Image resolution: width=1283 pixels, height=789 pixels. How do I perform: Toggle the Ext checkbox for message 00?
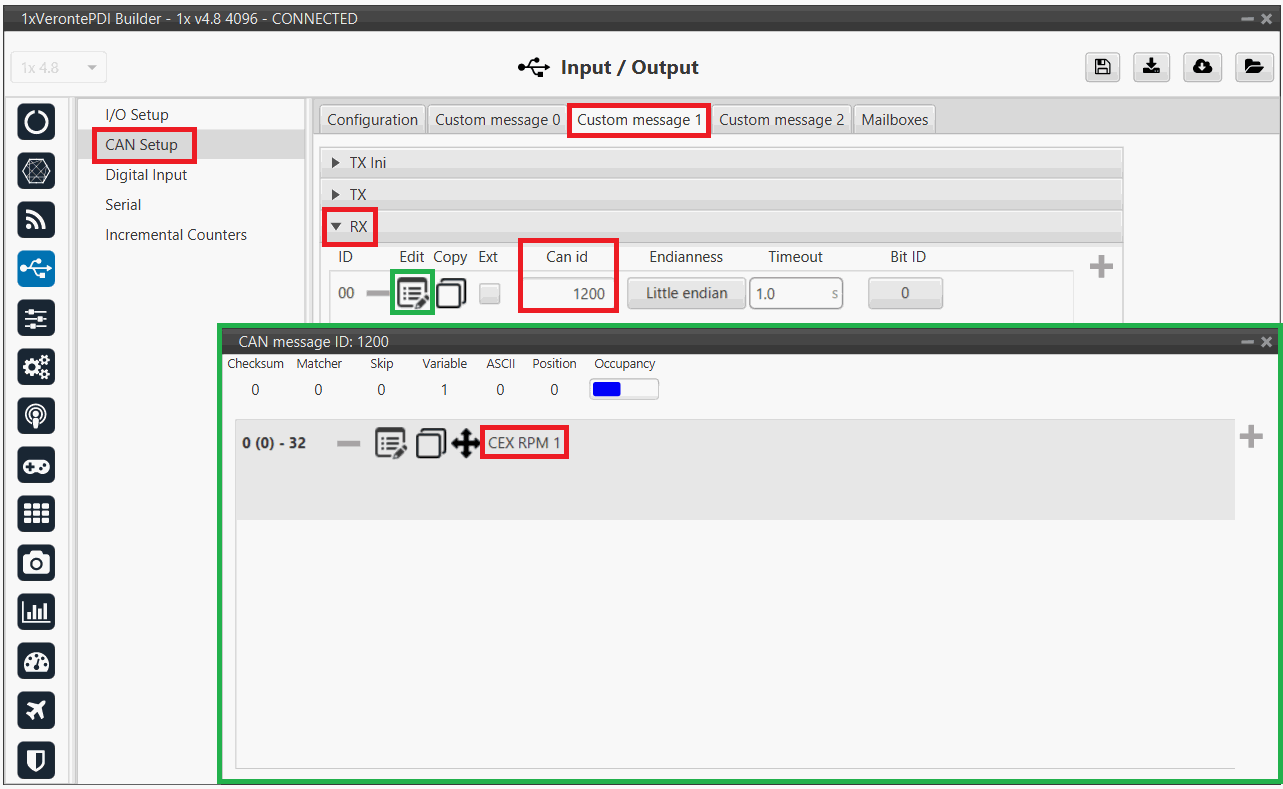pyautogui.click(x=489, y=294)
